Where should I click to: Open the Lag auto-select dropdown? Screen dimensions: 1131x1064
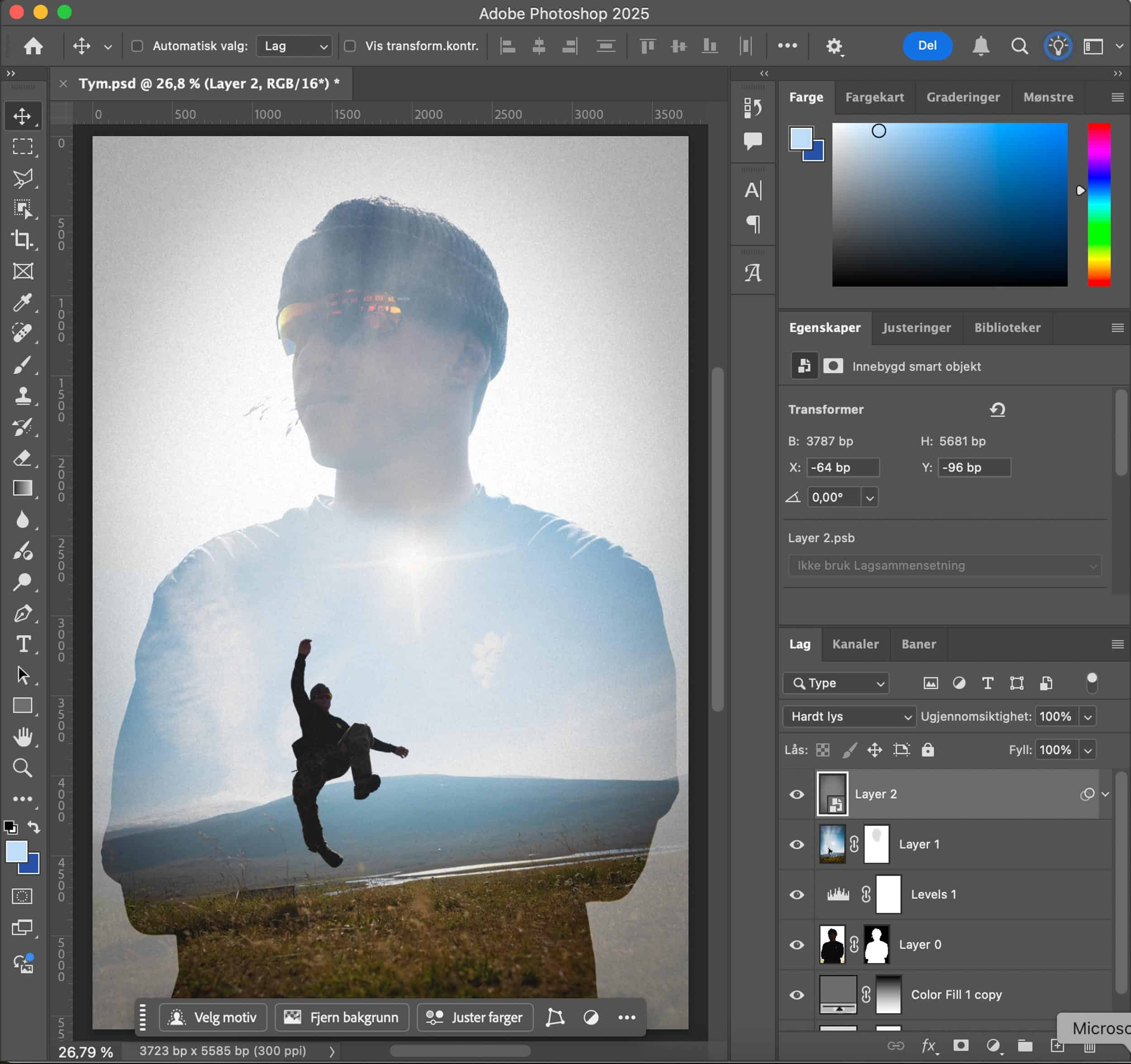point(295,46)
